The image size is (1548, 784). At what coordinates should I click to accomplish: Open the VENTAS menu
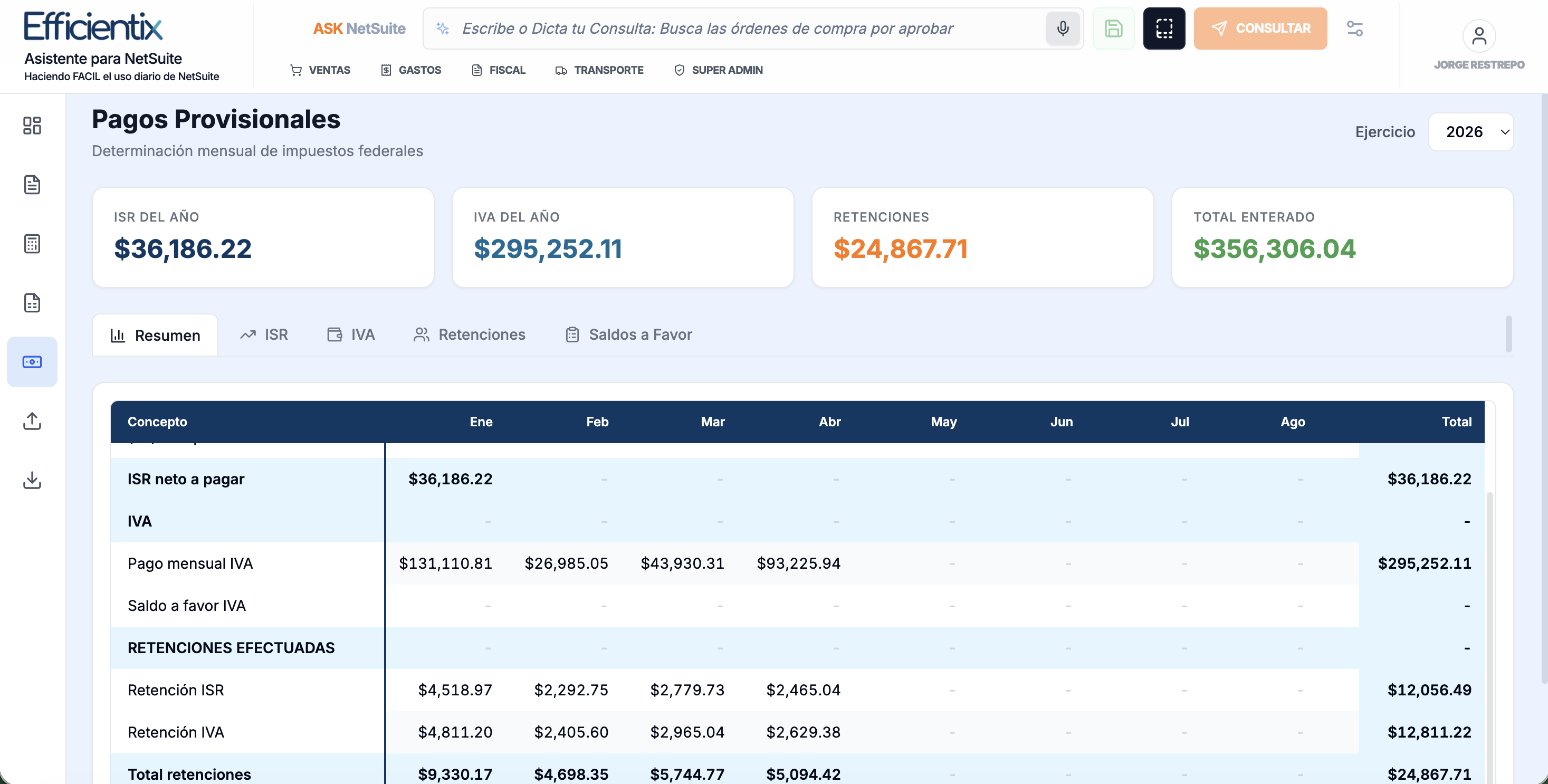[320, 70]
